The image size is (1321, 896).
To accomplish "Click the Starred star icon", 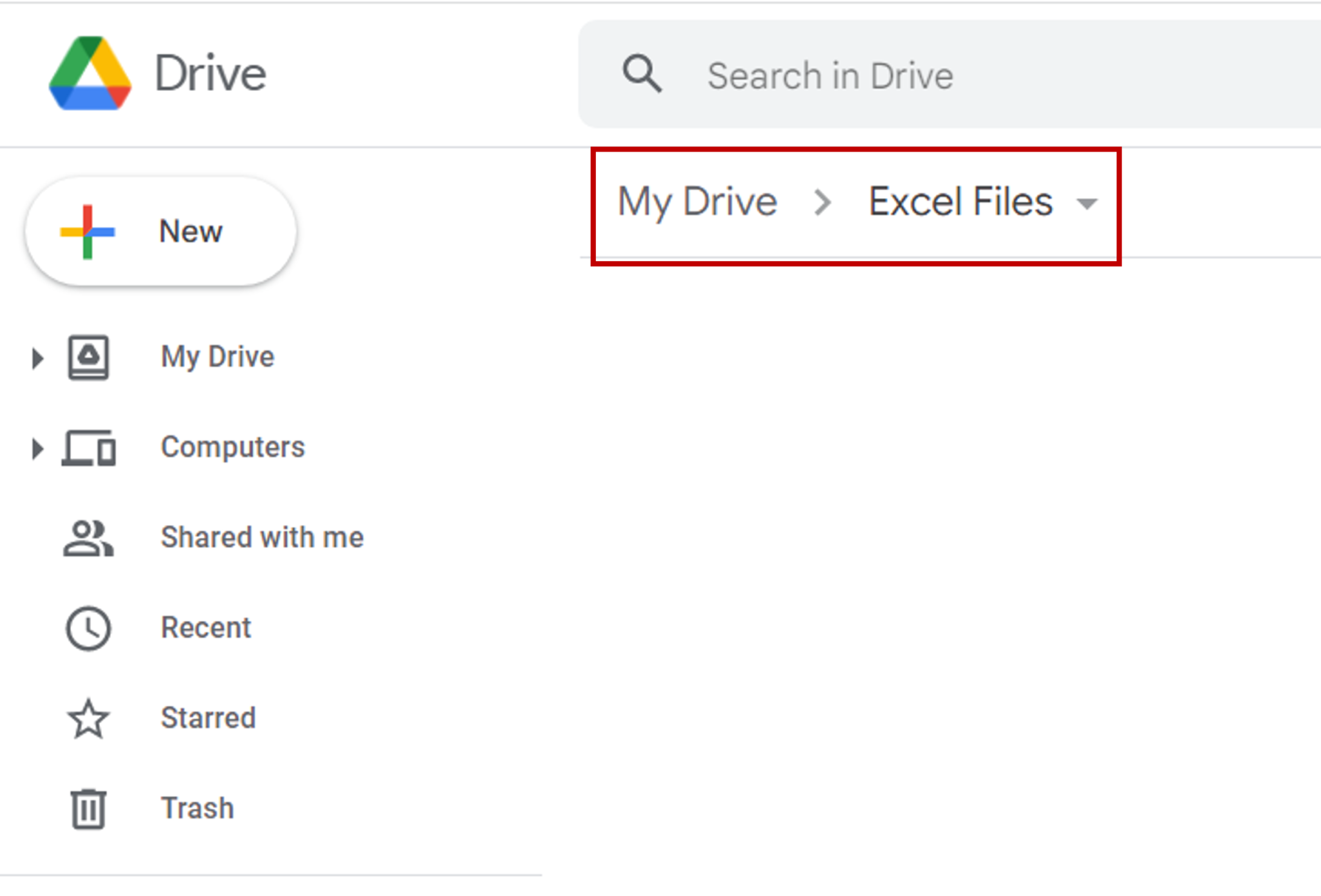I will pos(88,719).
